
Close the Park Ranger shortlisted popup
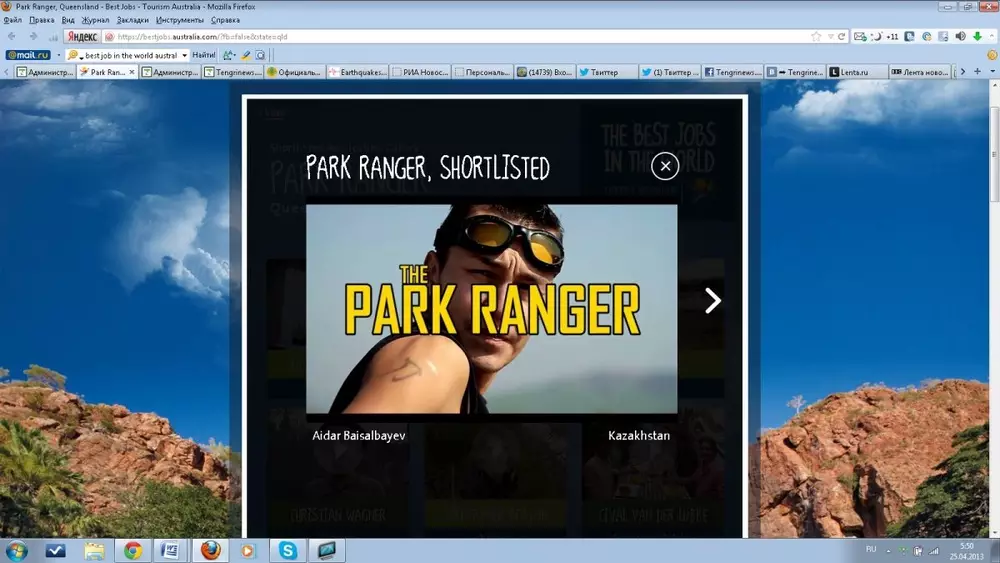[x=665, y=166]
